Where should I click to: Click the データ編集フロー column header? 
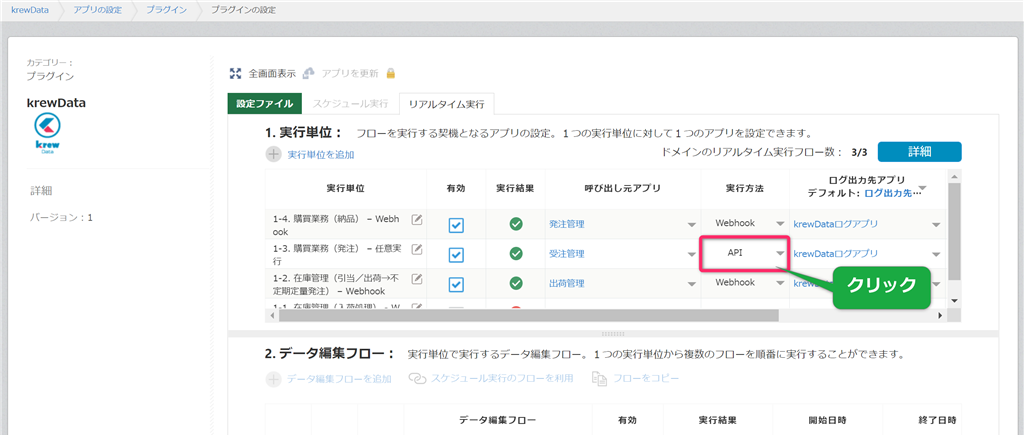pyautogui.click(x=498, y=419)
